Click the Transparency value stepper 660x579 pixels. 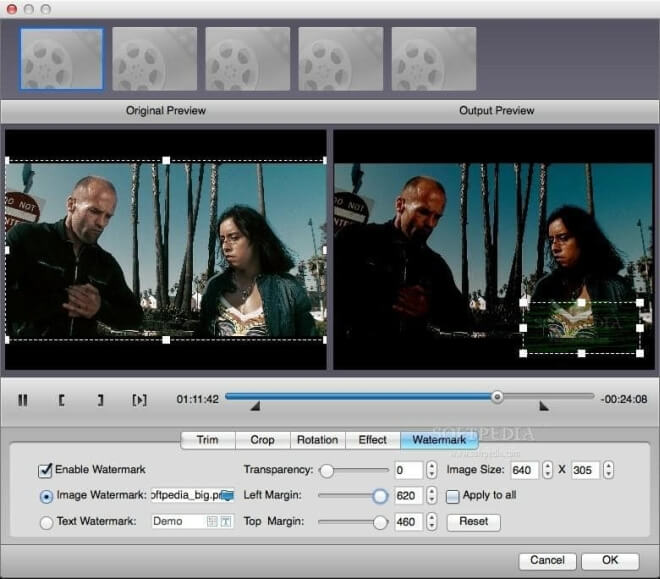coord(431,470)
